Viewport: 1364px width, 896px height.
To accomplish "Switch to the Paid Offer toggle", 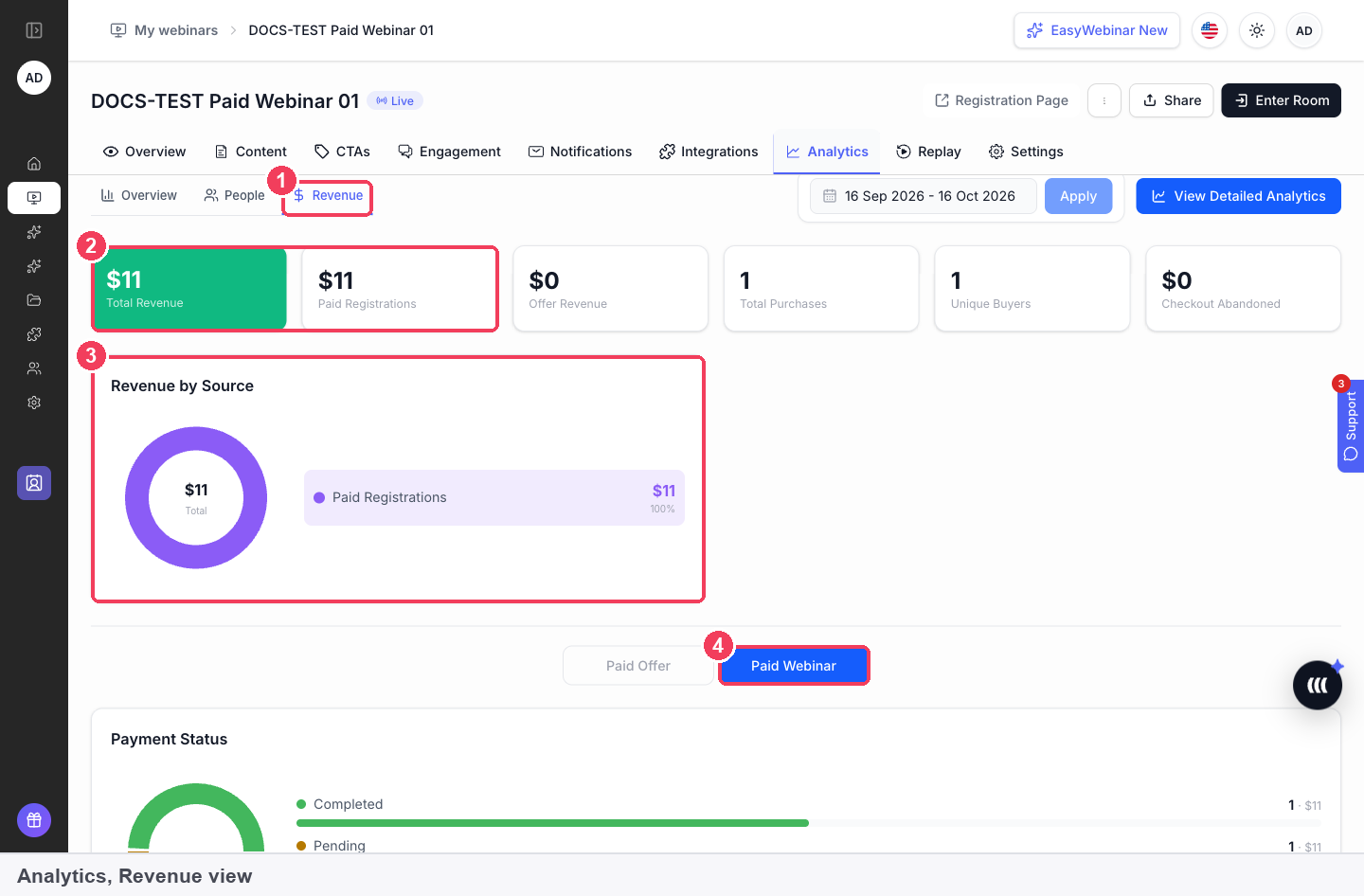I will click(x=638, y=666).
